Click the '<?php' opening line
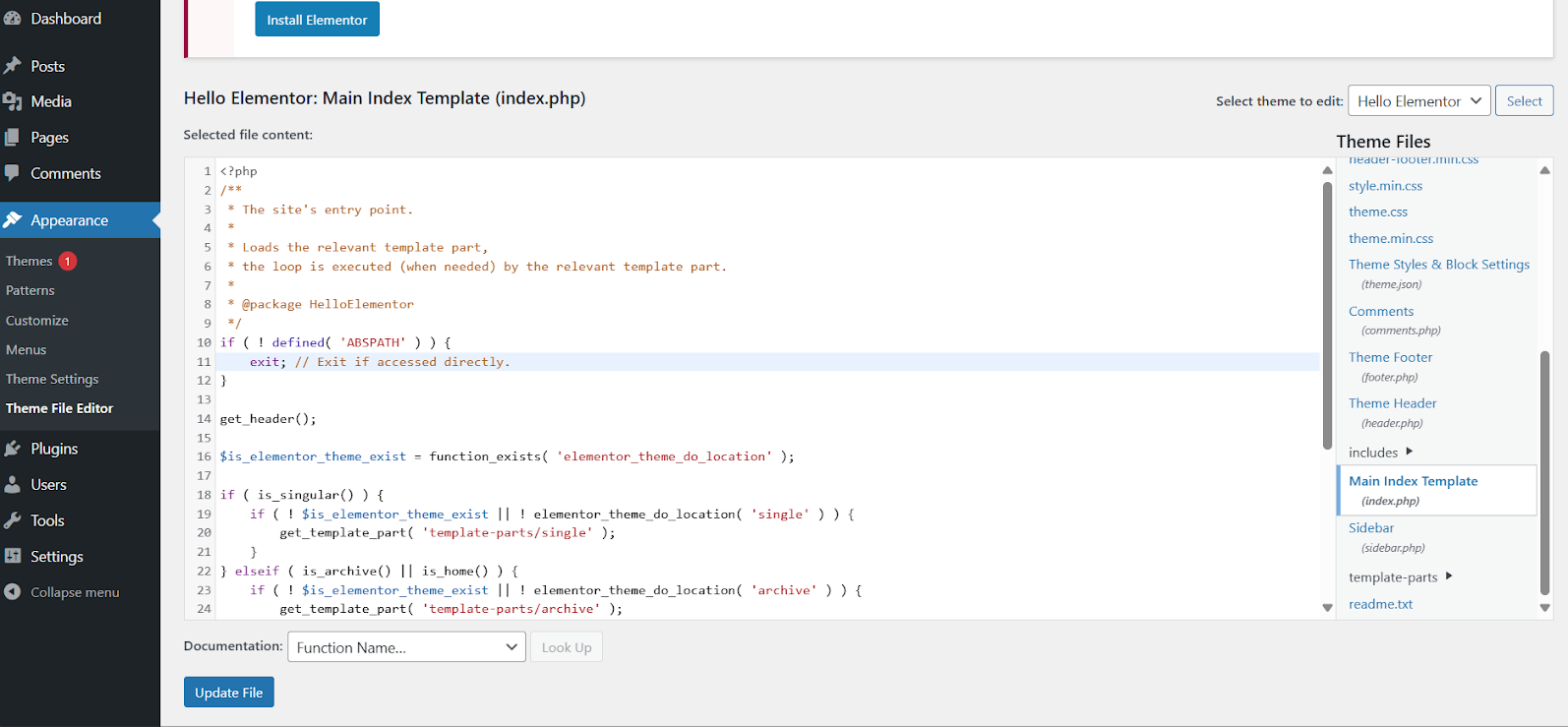This screenshot has height=727, width=1568. pyautogui.click(x=239, y=171)
